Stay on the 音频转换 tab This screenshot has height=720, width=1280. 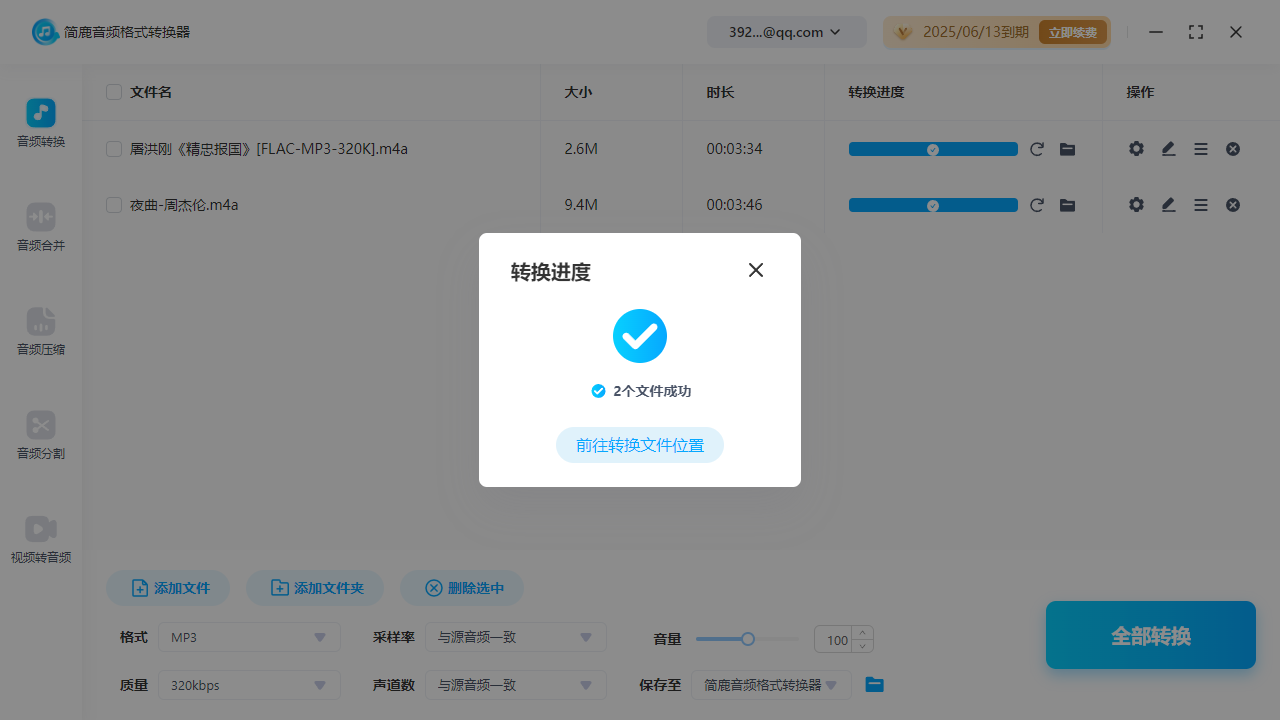(x=40, y=123)
